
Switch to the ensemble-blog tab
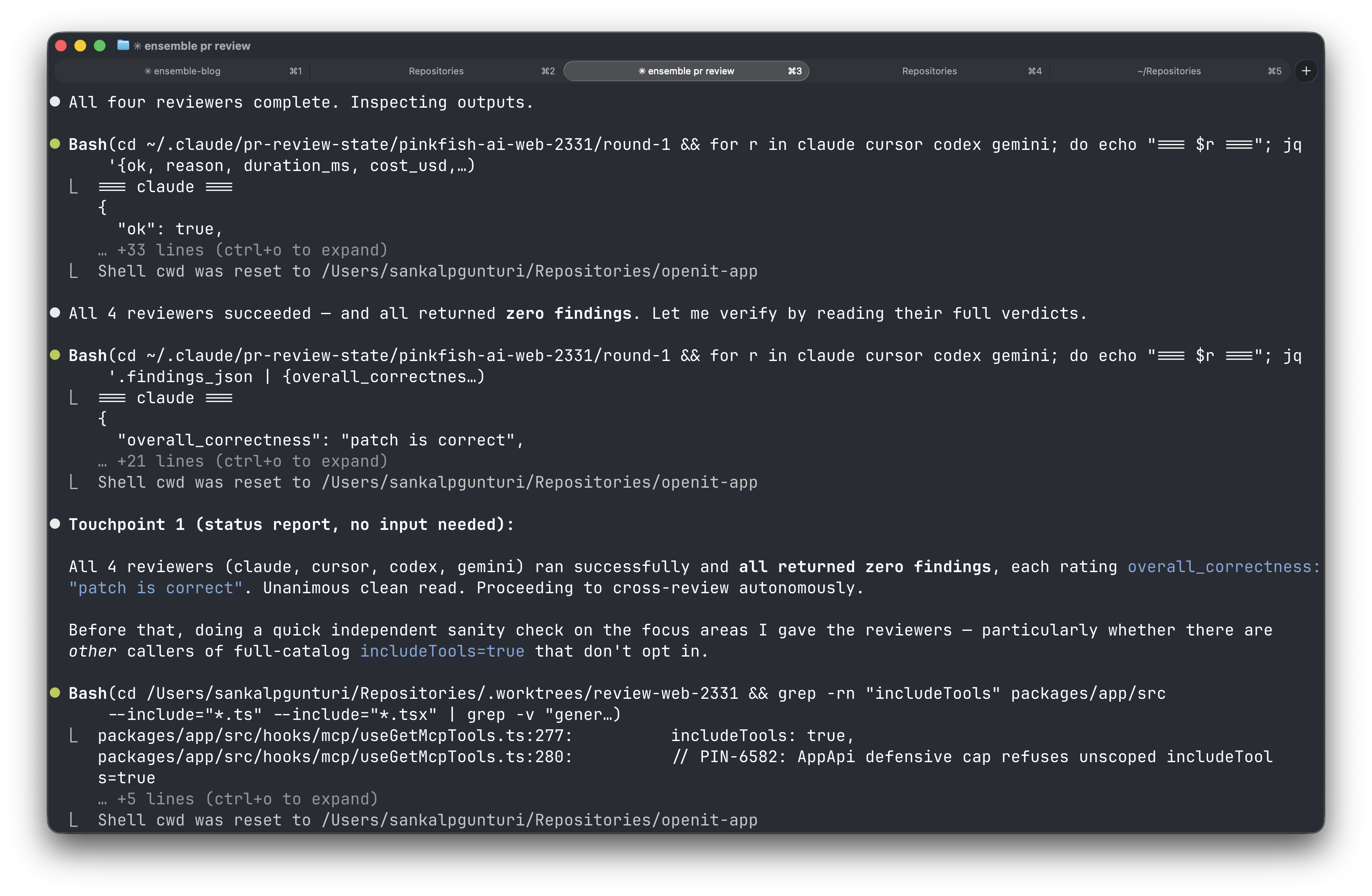[x=182, y=71]
